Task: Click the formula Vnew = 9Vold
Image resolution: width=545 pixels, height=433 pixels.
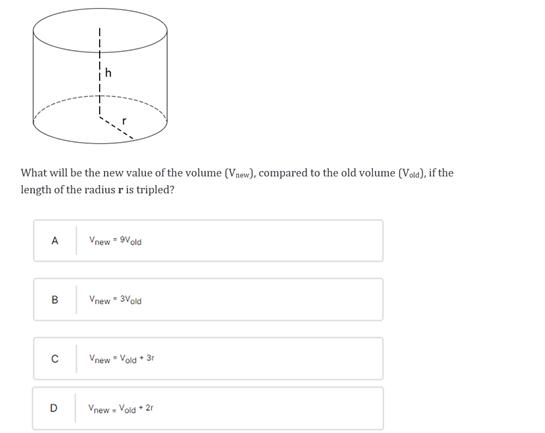Action: [x=115, y=240]
